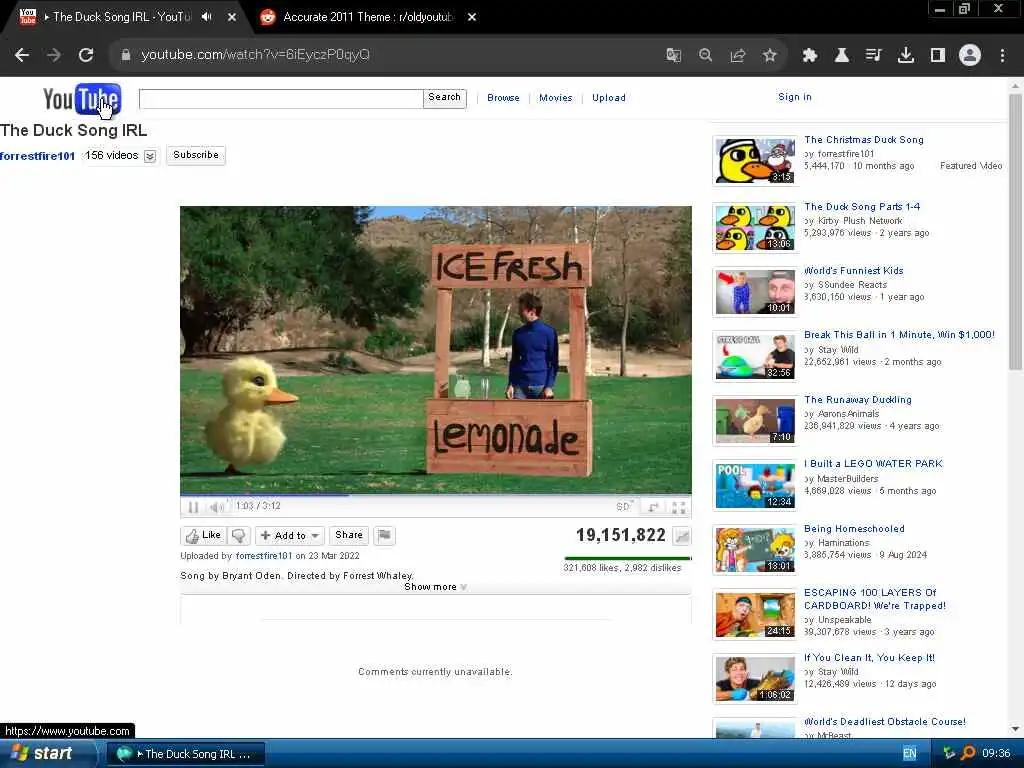Open the Chrome three-dot menu
The image size is (1024, 768).
pos(1002,56)
